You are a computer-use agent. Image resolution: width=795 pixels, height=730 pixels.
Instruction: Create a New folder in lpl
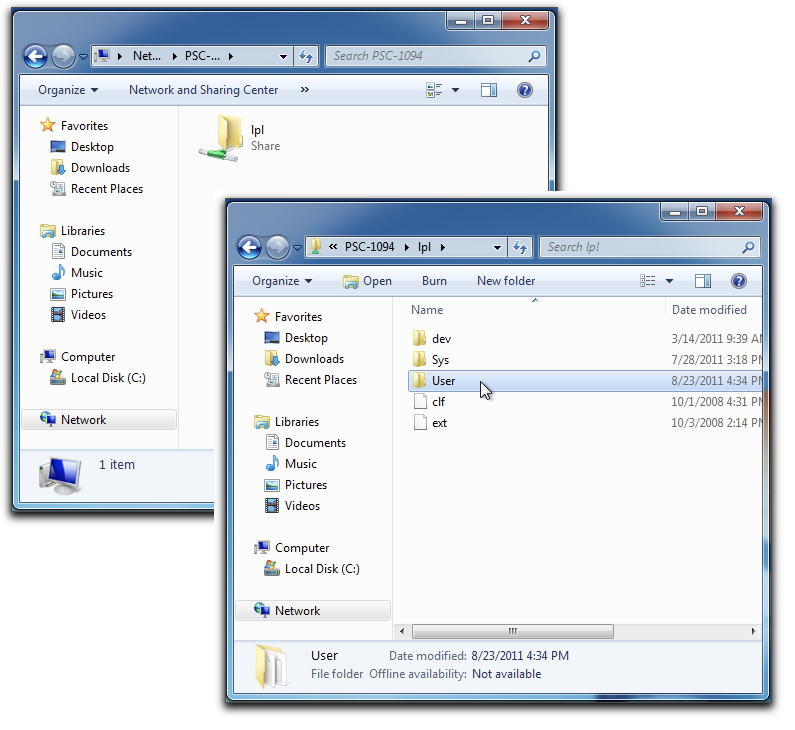tap(506, 281)
